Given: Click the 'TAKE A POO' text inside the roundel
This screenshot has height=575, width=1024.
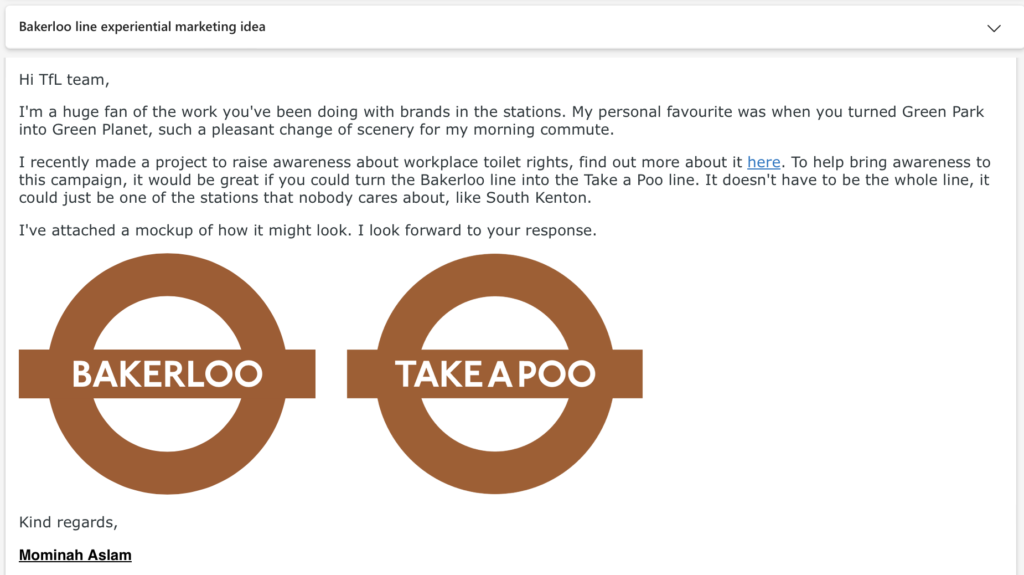Looking at the screenshot, I should (x=495, y=374).
